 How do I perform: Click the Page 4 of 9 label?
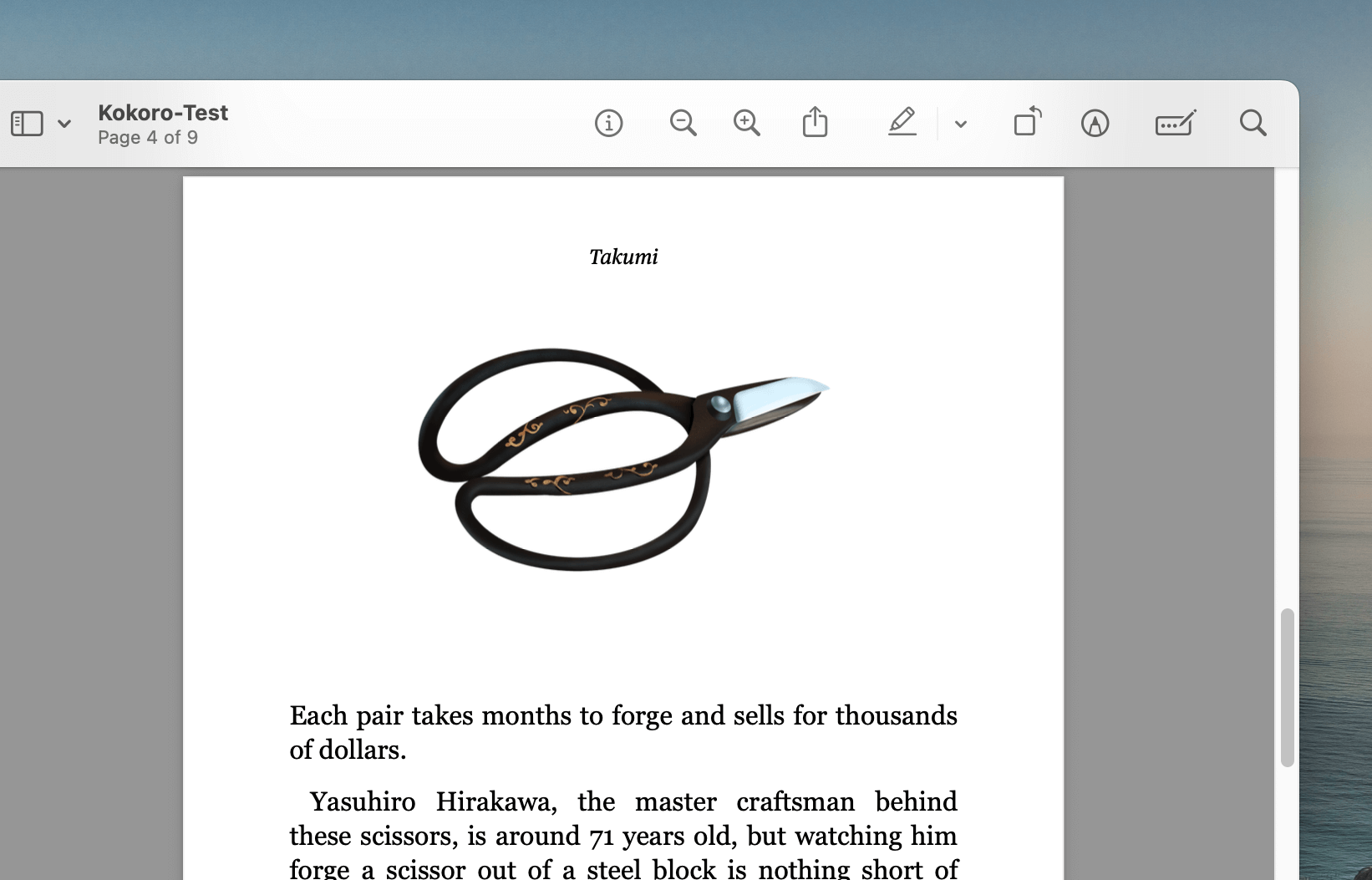(x=148, y=138)
